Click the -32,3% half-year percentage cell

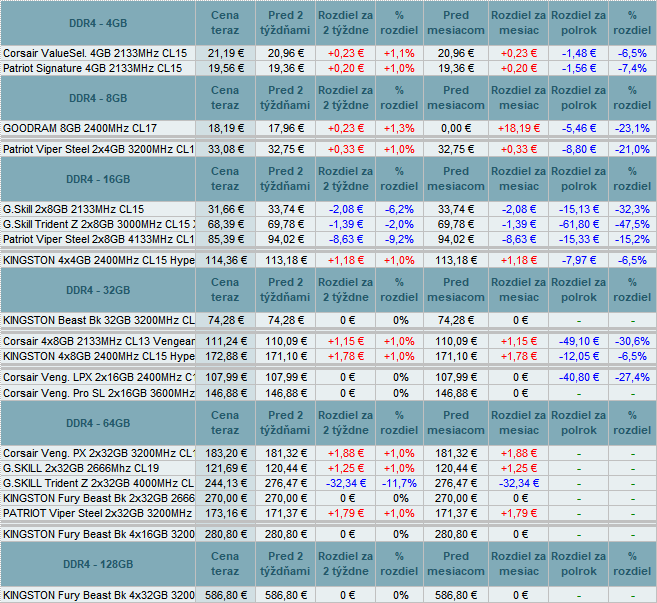632,209
